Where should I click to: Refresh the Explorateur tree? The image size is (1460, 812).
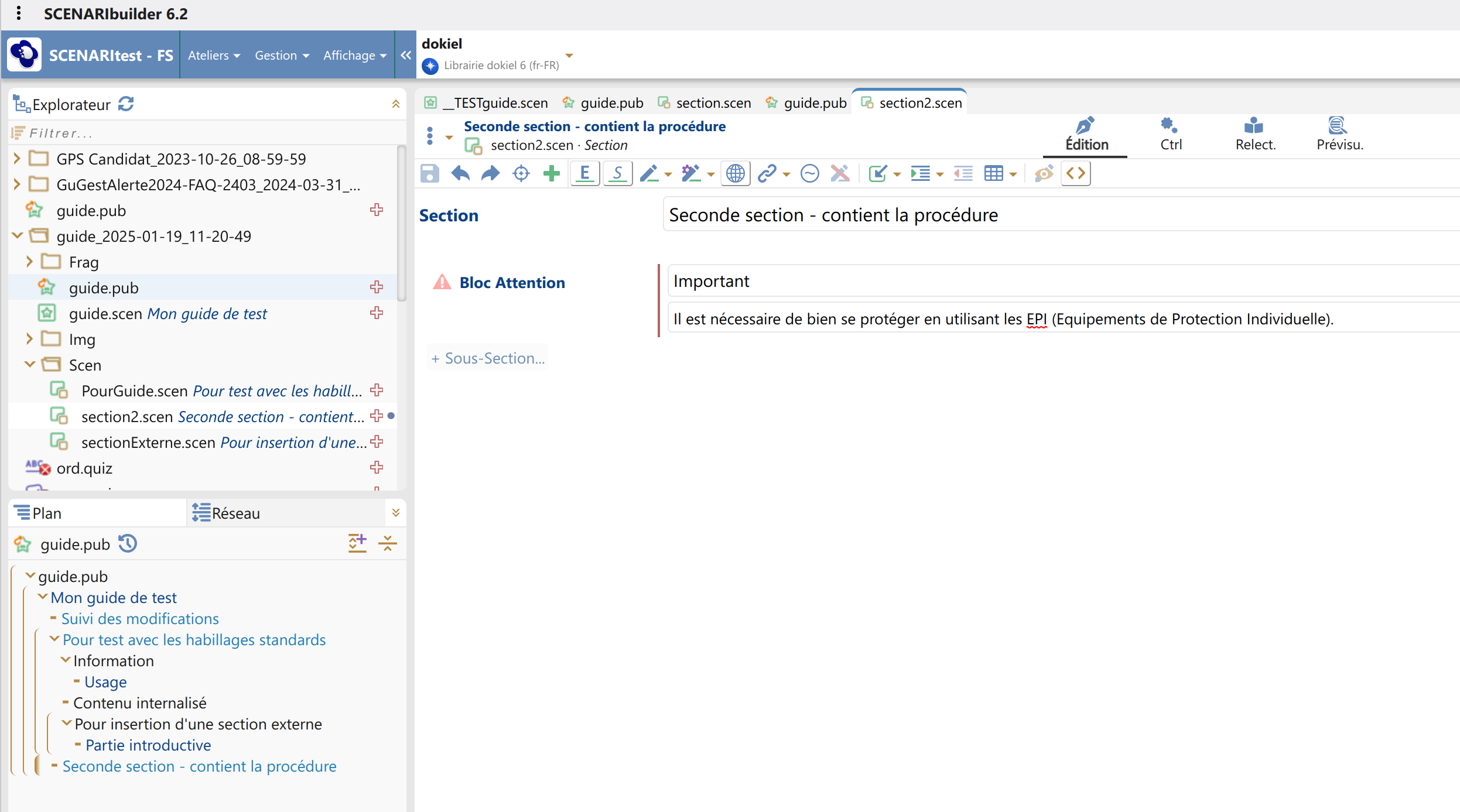point(126,104)
